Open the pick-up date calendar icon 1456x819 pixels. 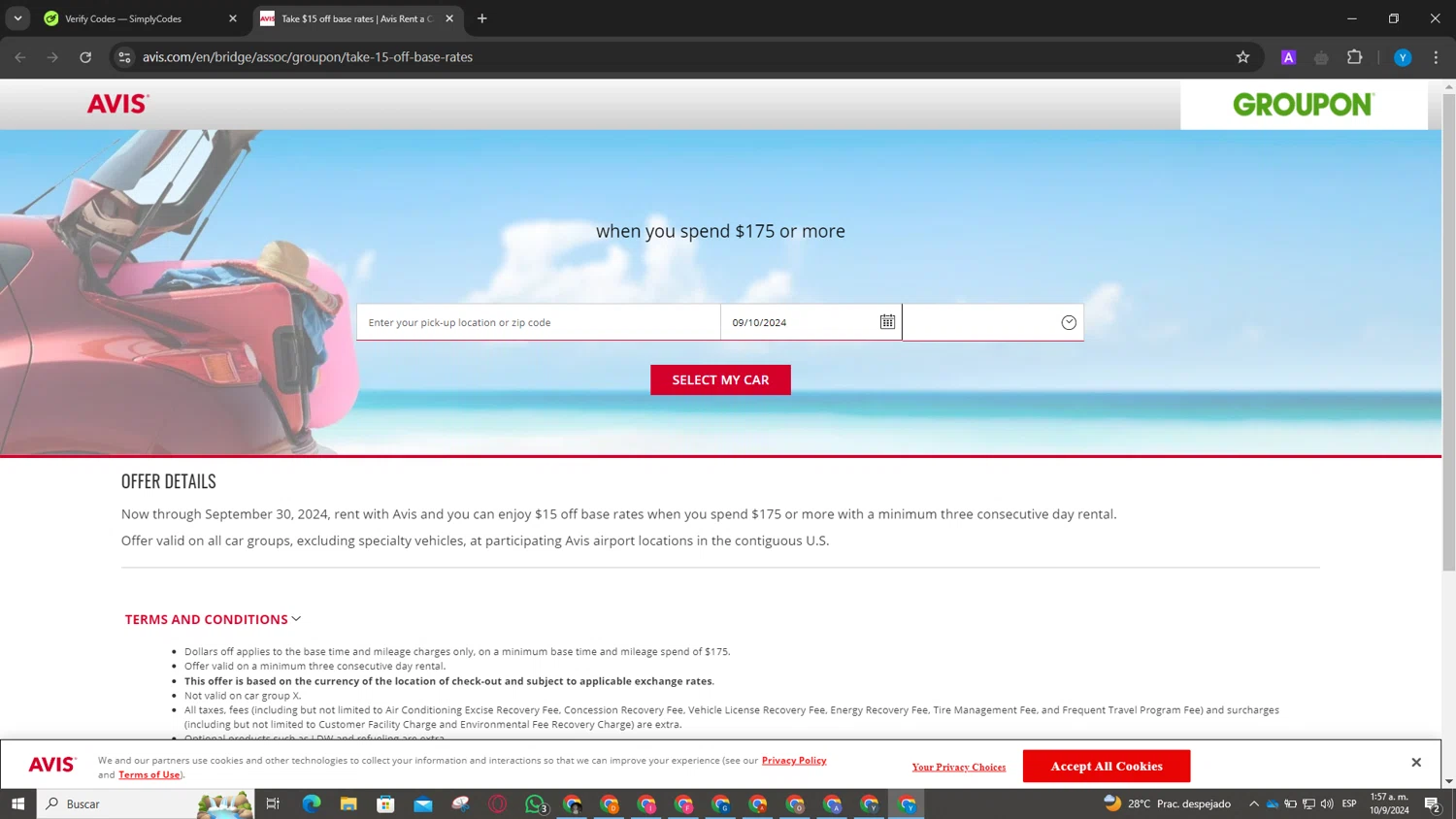pos(887,322)
